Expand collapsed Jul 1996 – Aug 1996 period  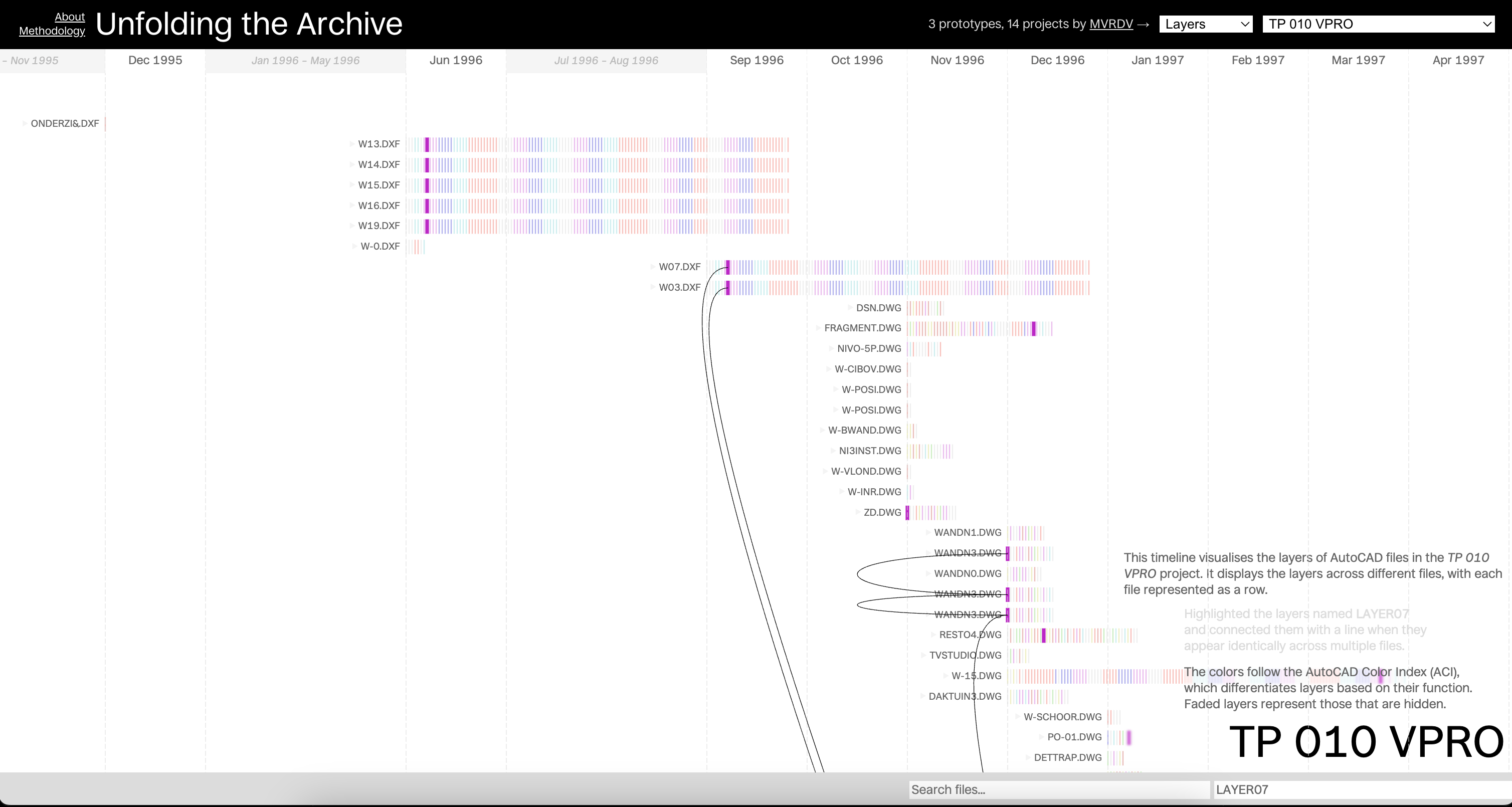click(x=606, y=61)
